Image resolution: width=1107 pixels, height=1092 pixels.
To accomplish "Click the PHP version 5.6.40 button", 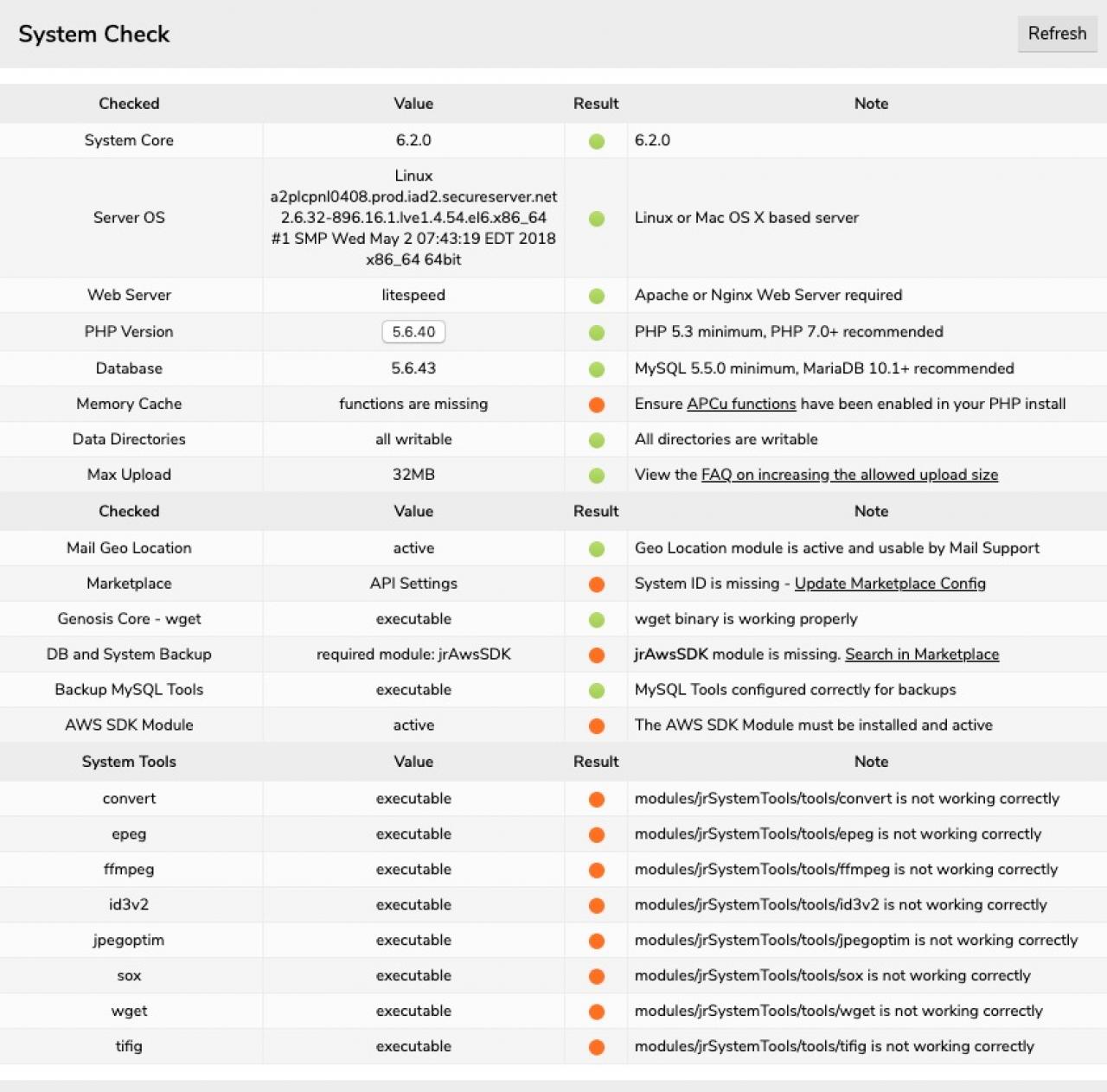I will pyautogui.click(x=413, y=332).
